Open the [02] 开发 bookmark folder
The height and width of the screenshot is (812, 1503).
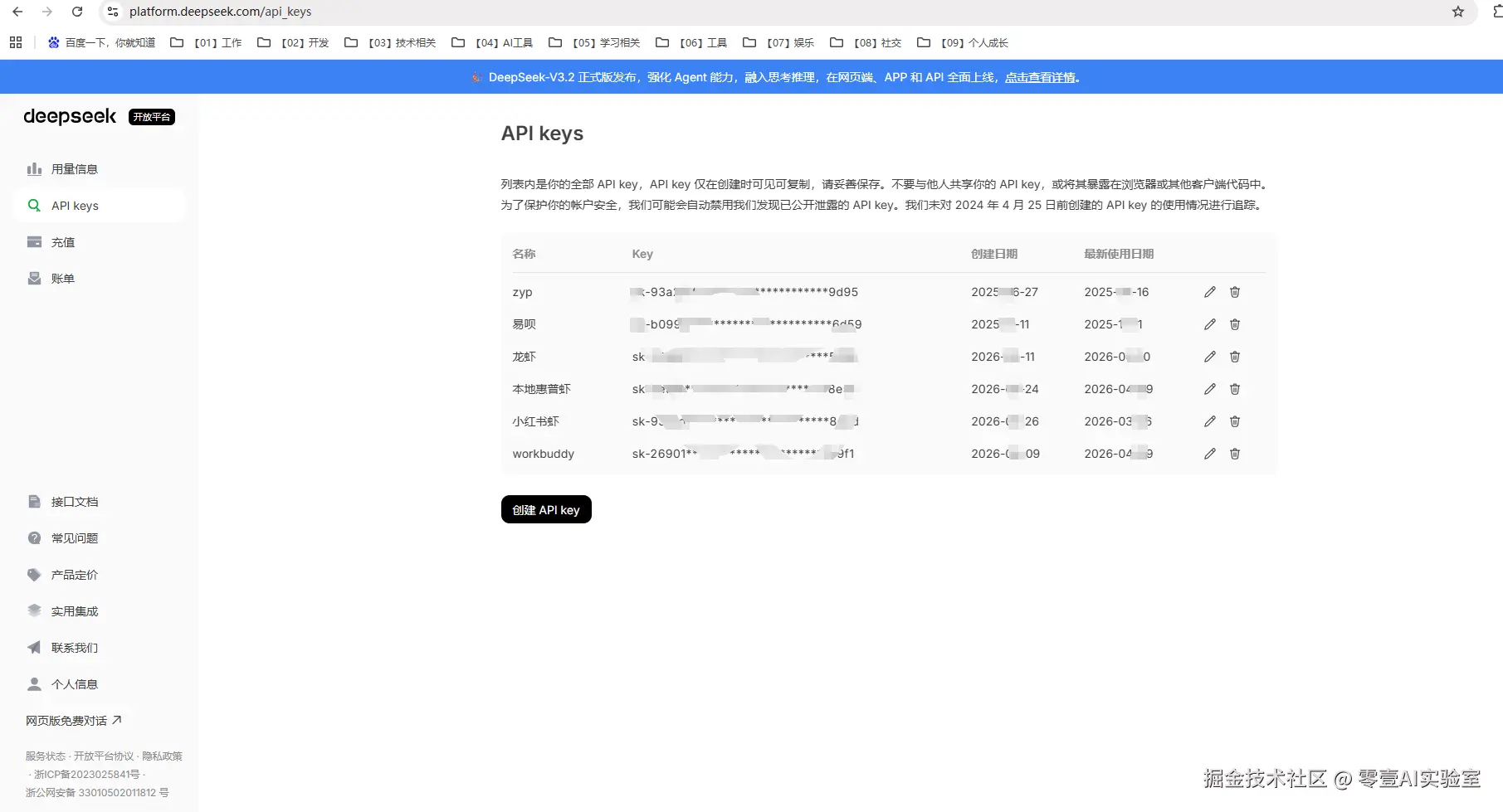293,42
